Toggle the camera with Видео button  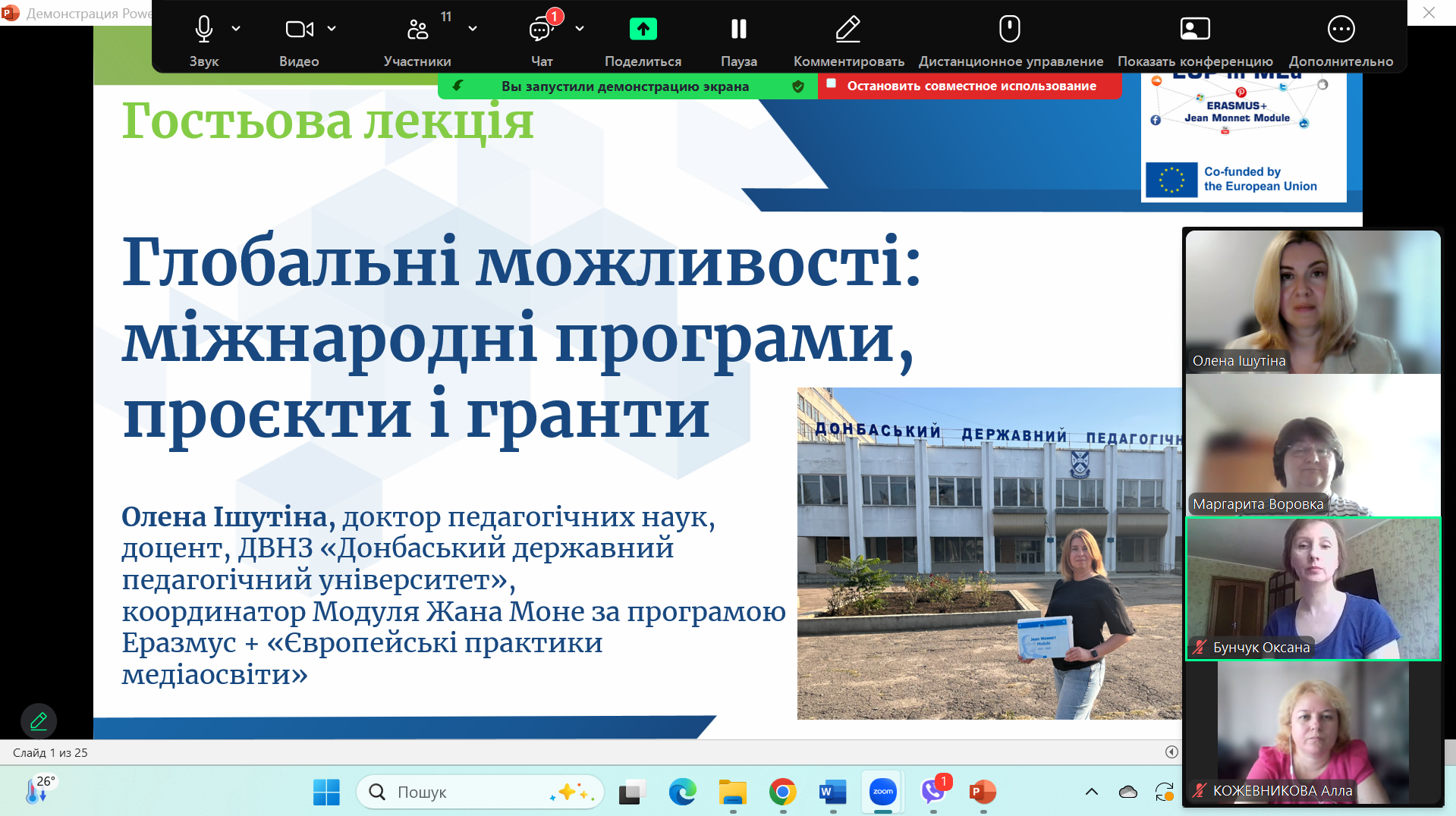[299, 39]
